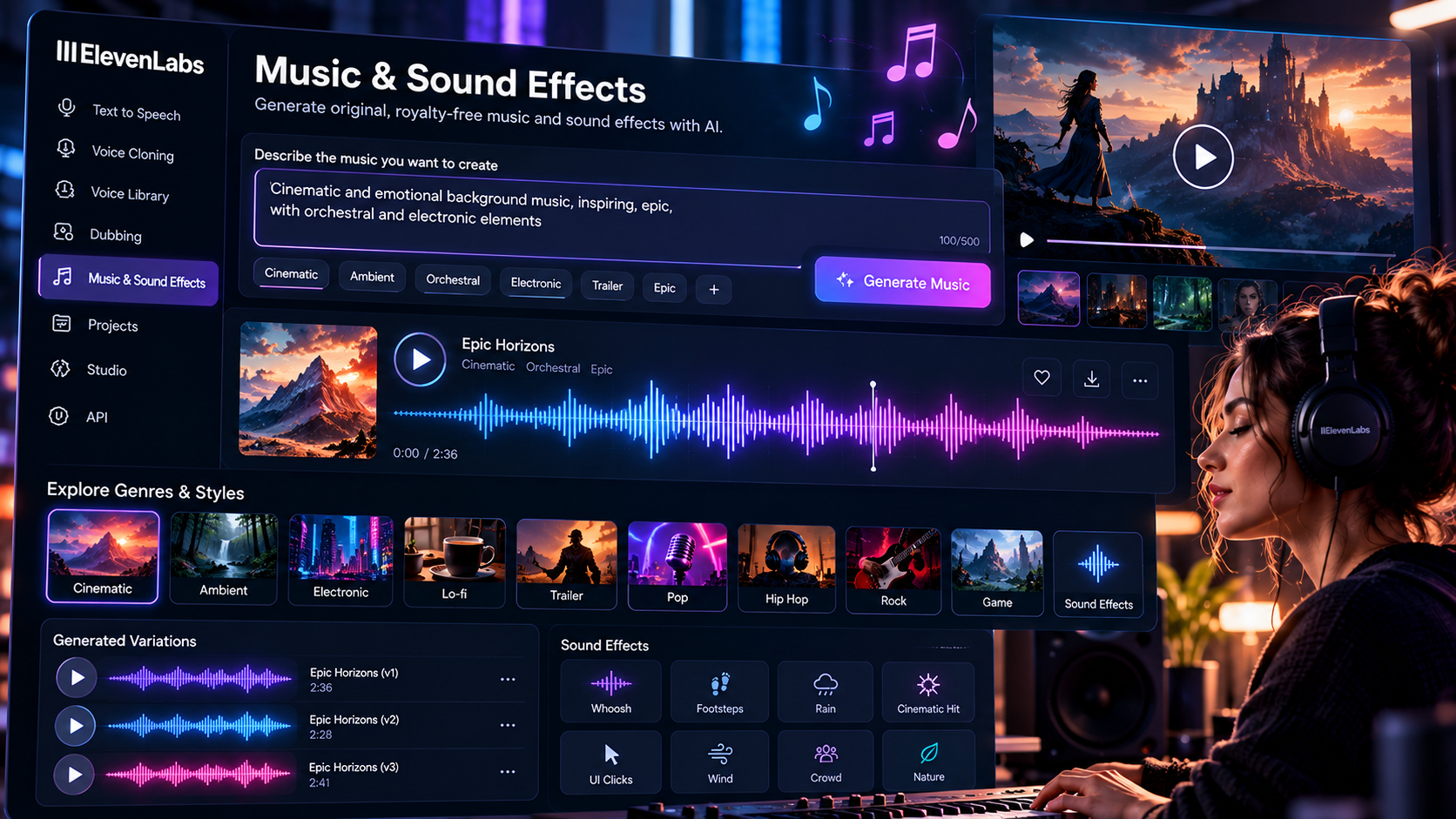This screenshot has width=1456, height=819.
Task: Choose the Game genre card
Action: 997,573
